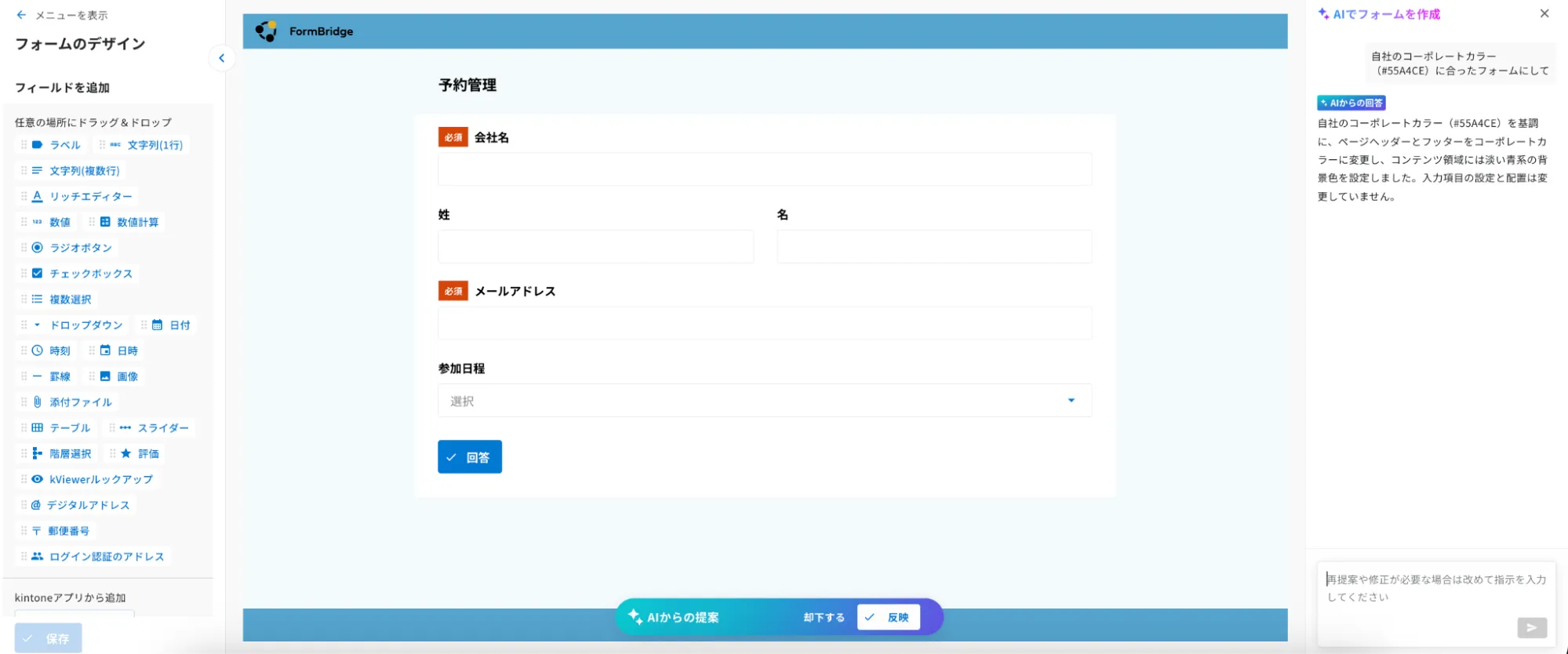Select the チェックボックス field icon
1568x654 pixels.
[x=37, y=274]
